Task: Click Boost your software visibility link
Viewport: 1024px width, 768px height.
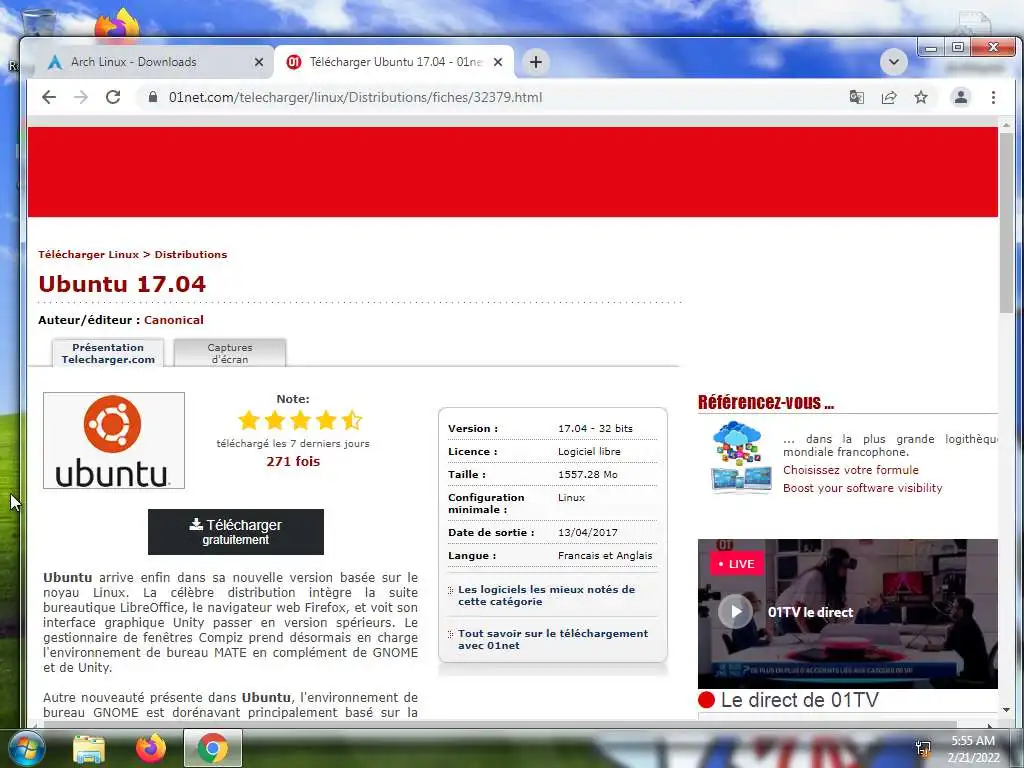Action: click(862, 488)
